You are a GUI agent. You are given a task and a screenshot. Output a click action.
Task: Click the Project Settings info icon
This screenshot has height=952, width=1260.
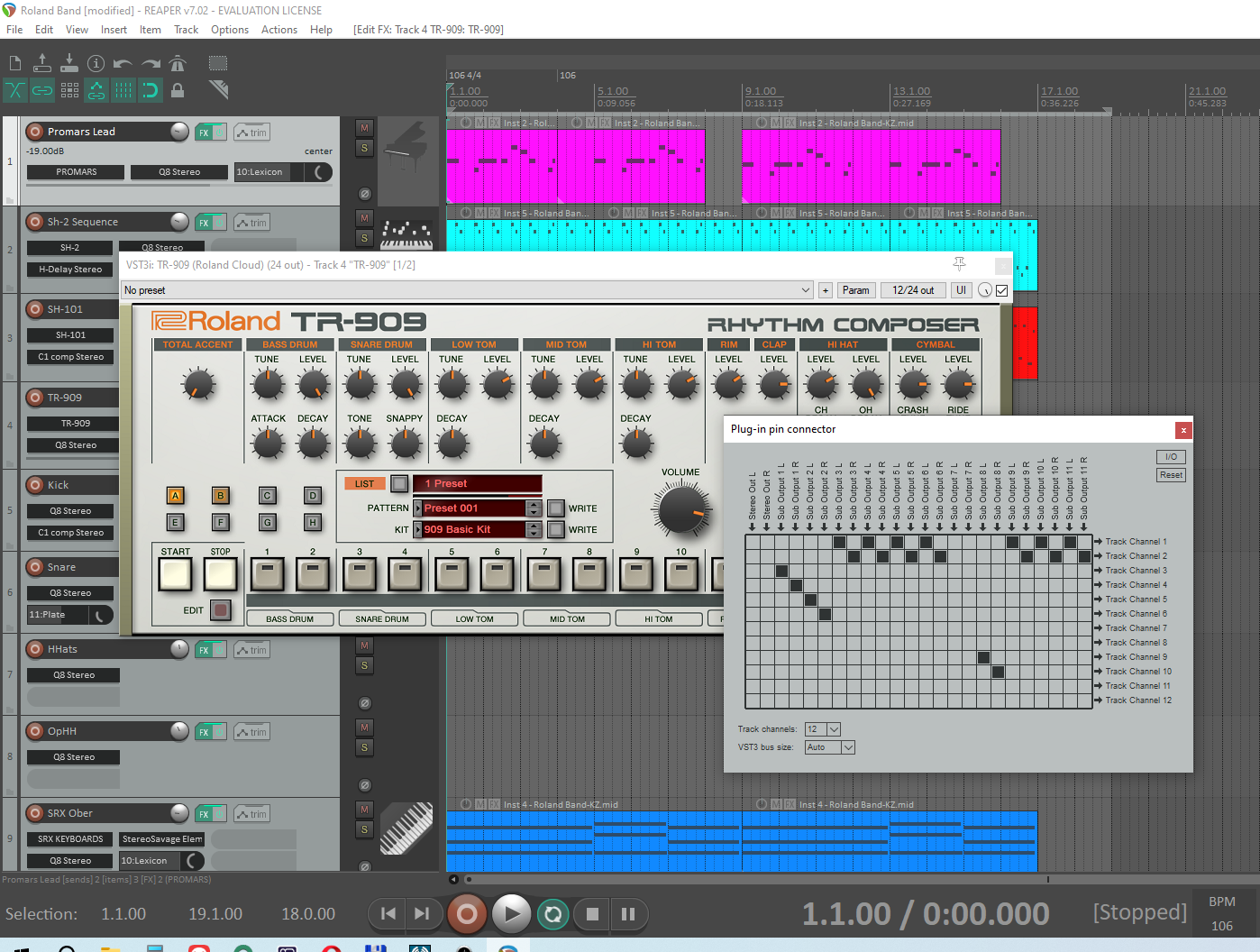[x=96, y=63]
